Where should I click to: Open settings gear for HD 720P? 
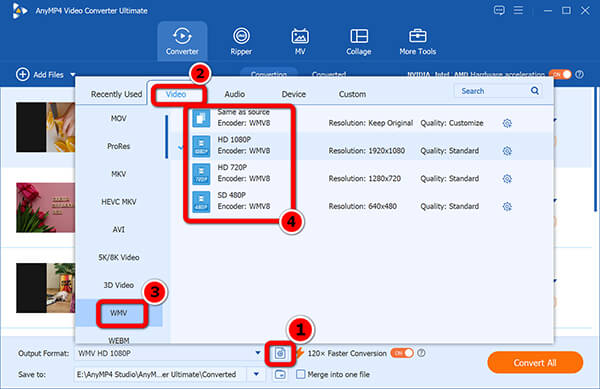point(507,179)
